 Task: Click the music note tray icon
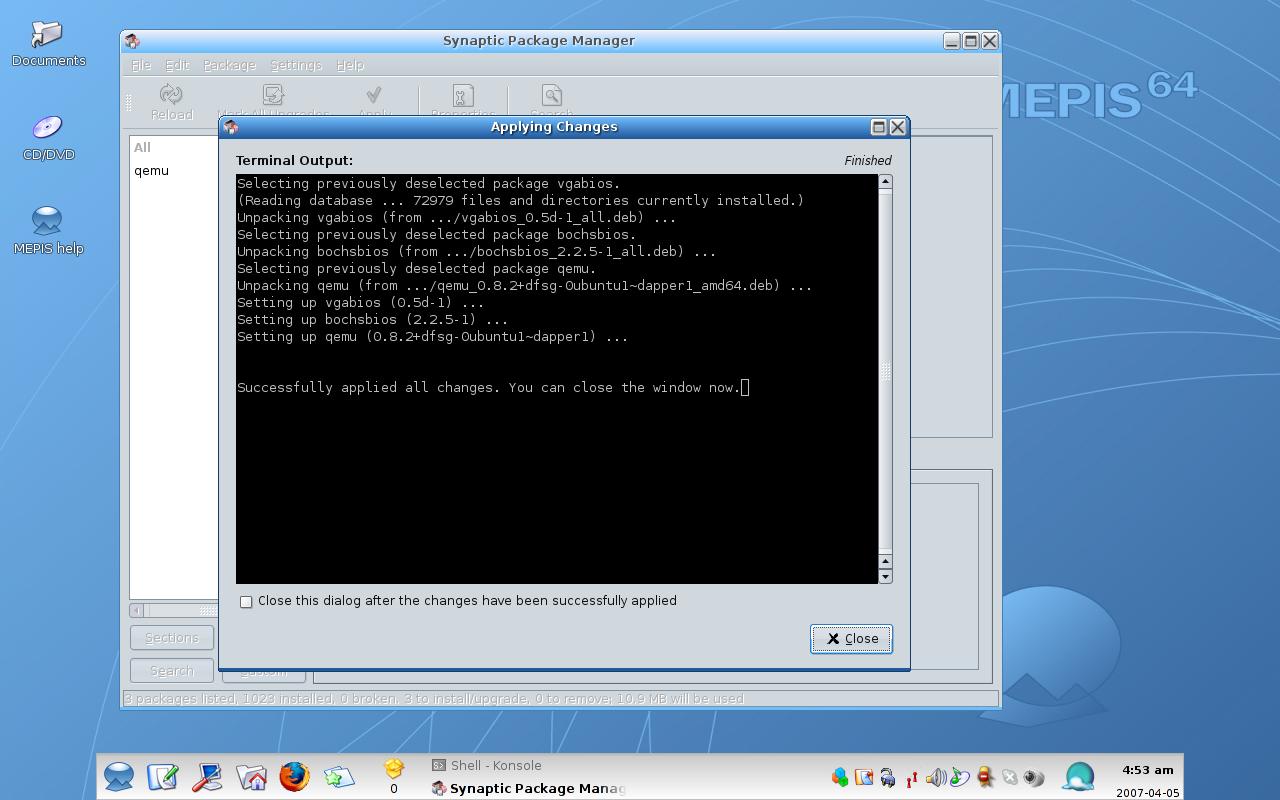pyautogui.click(x=960, y=777)
